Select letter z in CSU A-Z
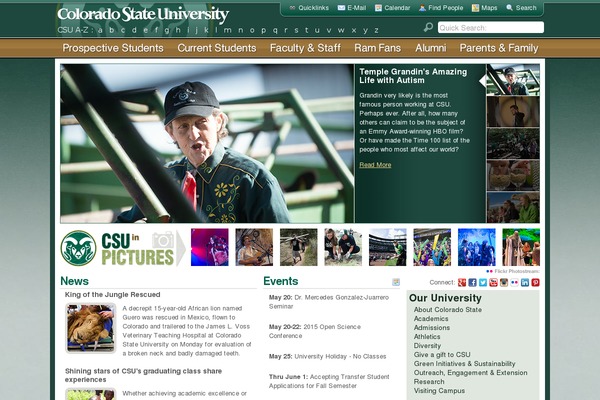This screenshot has width=600, height=400. pos(377,30)
